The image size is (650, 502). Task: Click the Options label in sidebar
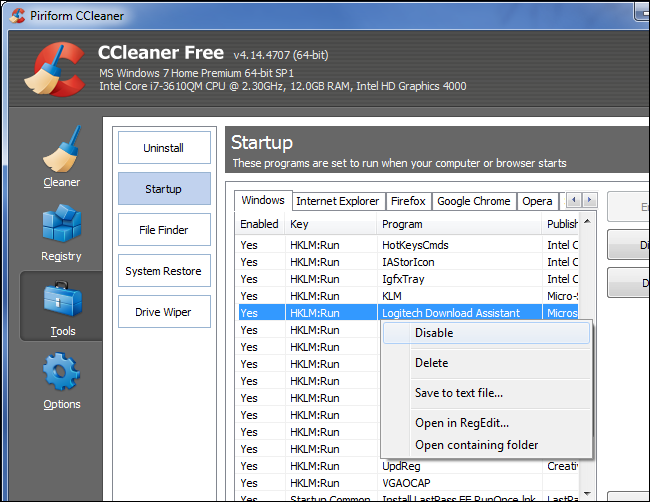(x=62, y=404)
